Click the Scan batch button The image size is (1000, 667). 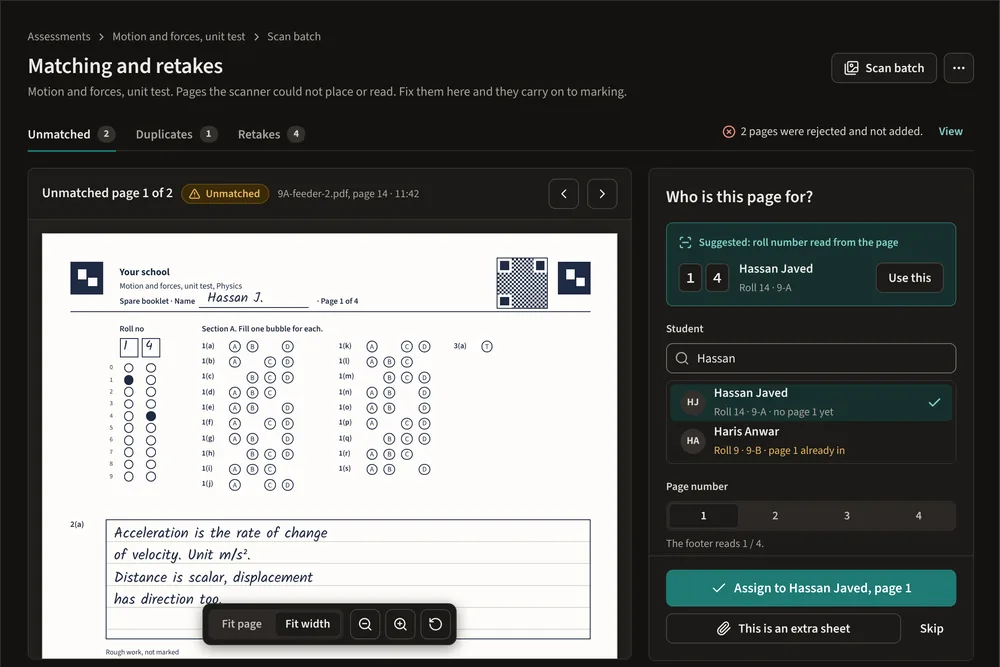click(884, 68)
